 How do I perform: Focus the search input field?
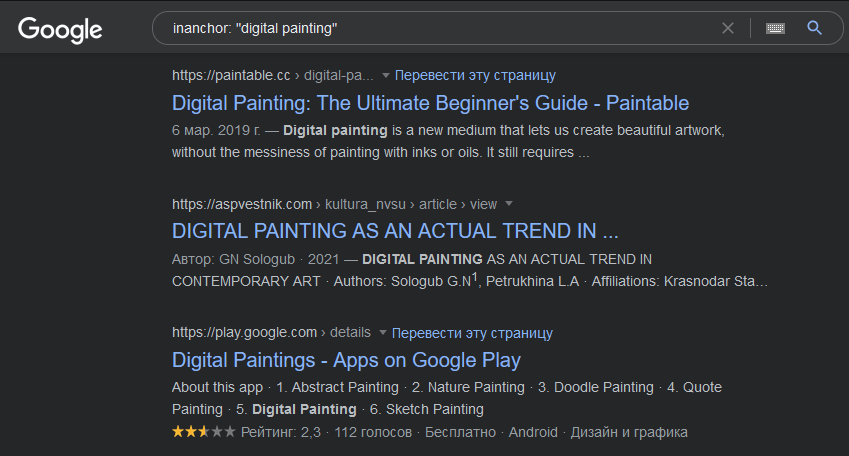point(440,28)
